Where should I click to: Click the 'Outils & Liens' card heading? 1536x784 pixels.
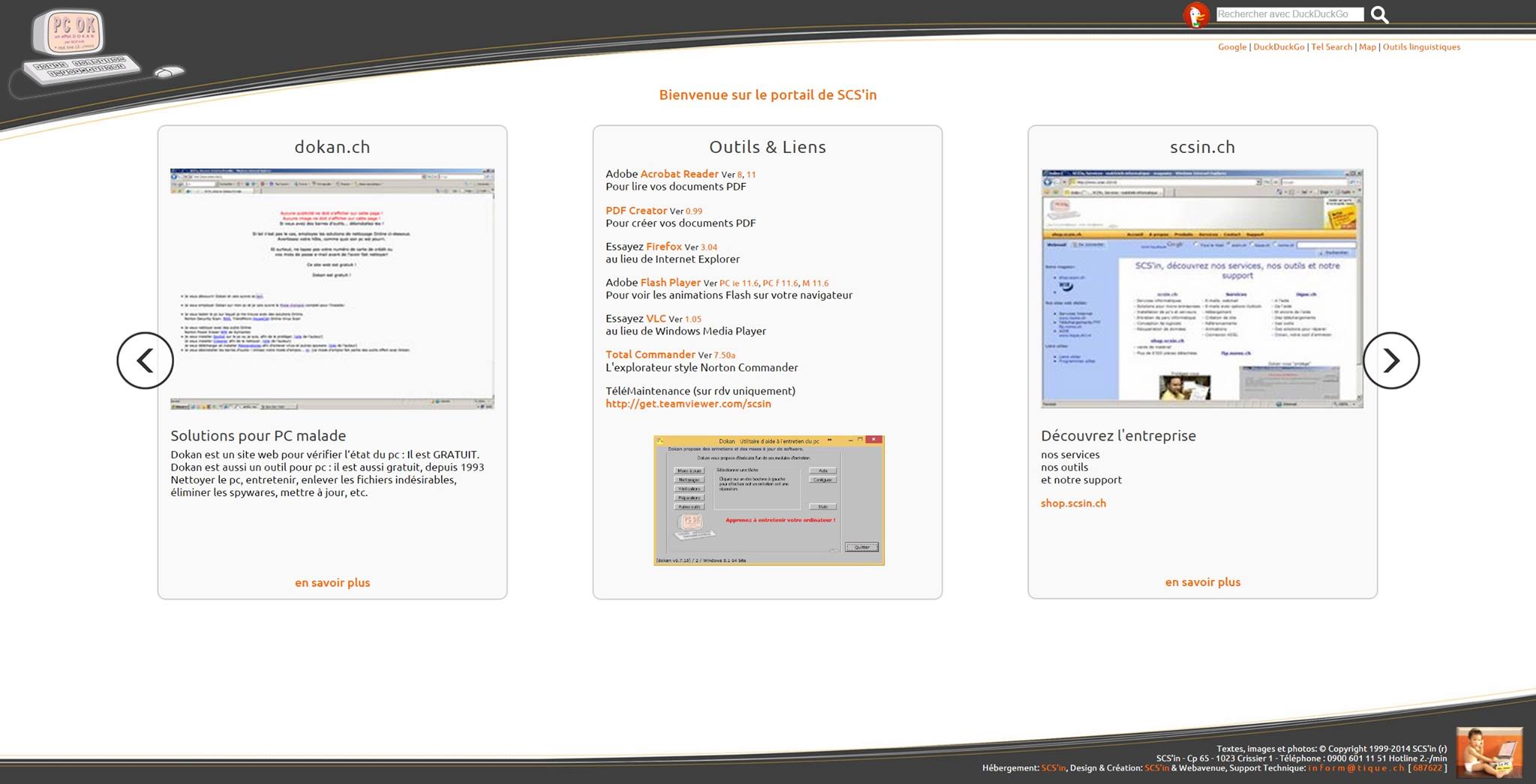(x=767, y=147)
